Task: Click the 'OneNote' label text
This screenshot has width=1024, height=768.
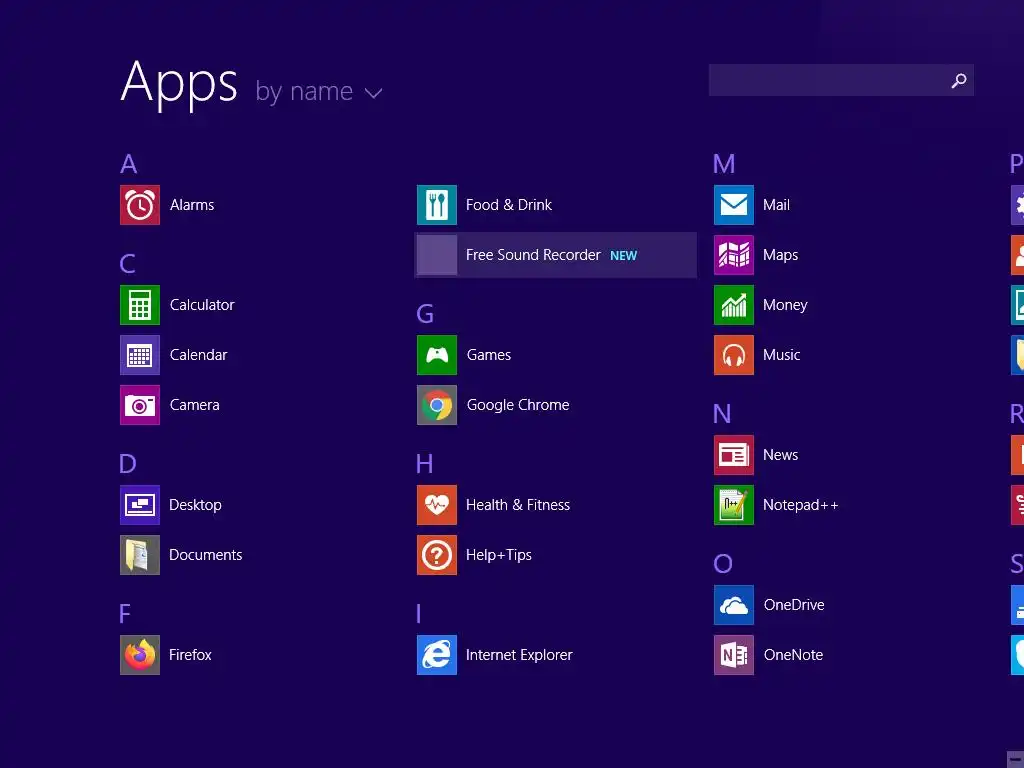Action: (793, 655)
